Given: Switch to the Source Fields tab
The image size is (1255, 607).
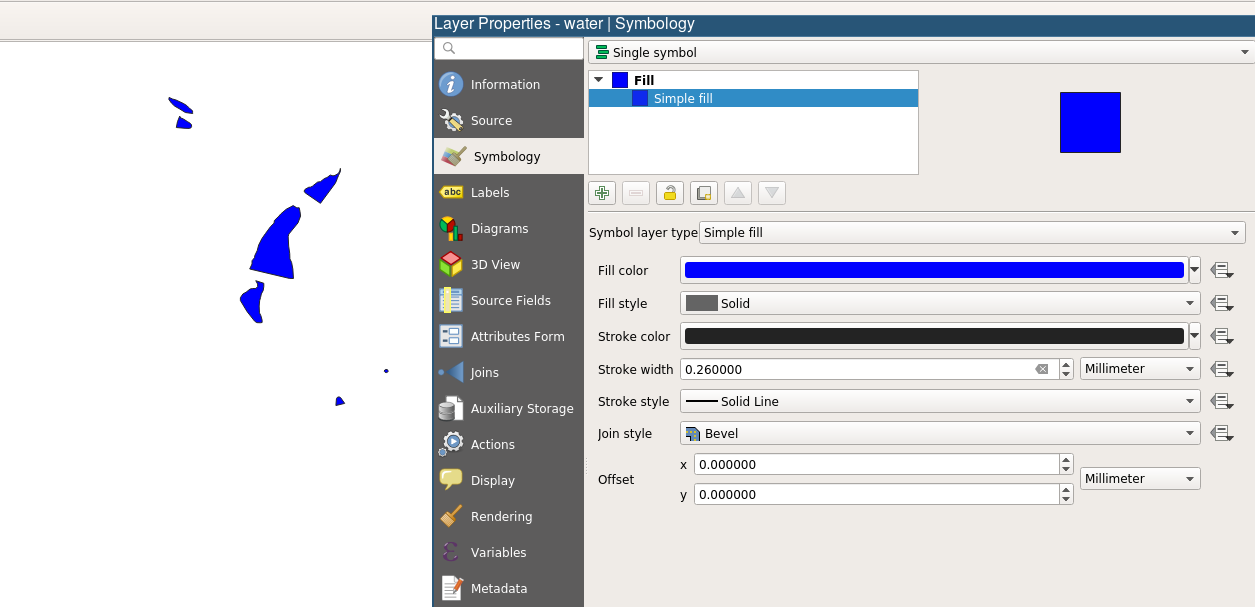Looking at the screenshot, I should pos(510,301).
